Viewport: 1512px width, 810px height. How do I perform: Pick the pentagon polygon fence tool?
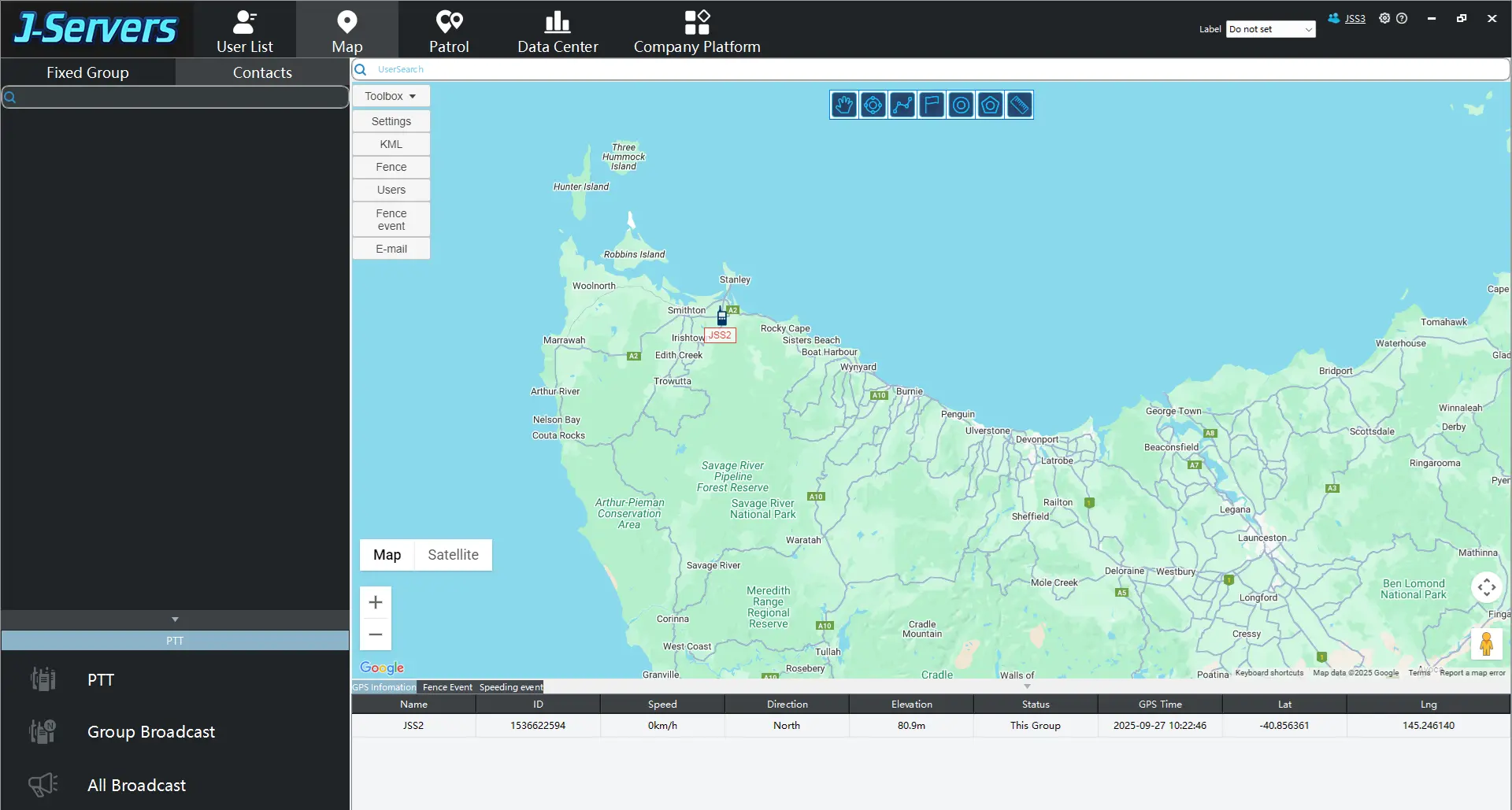(990, 105)
